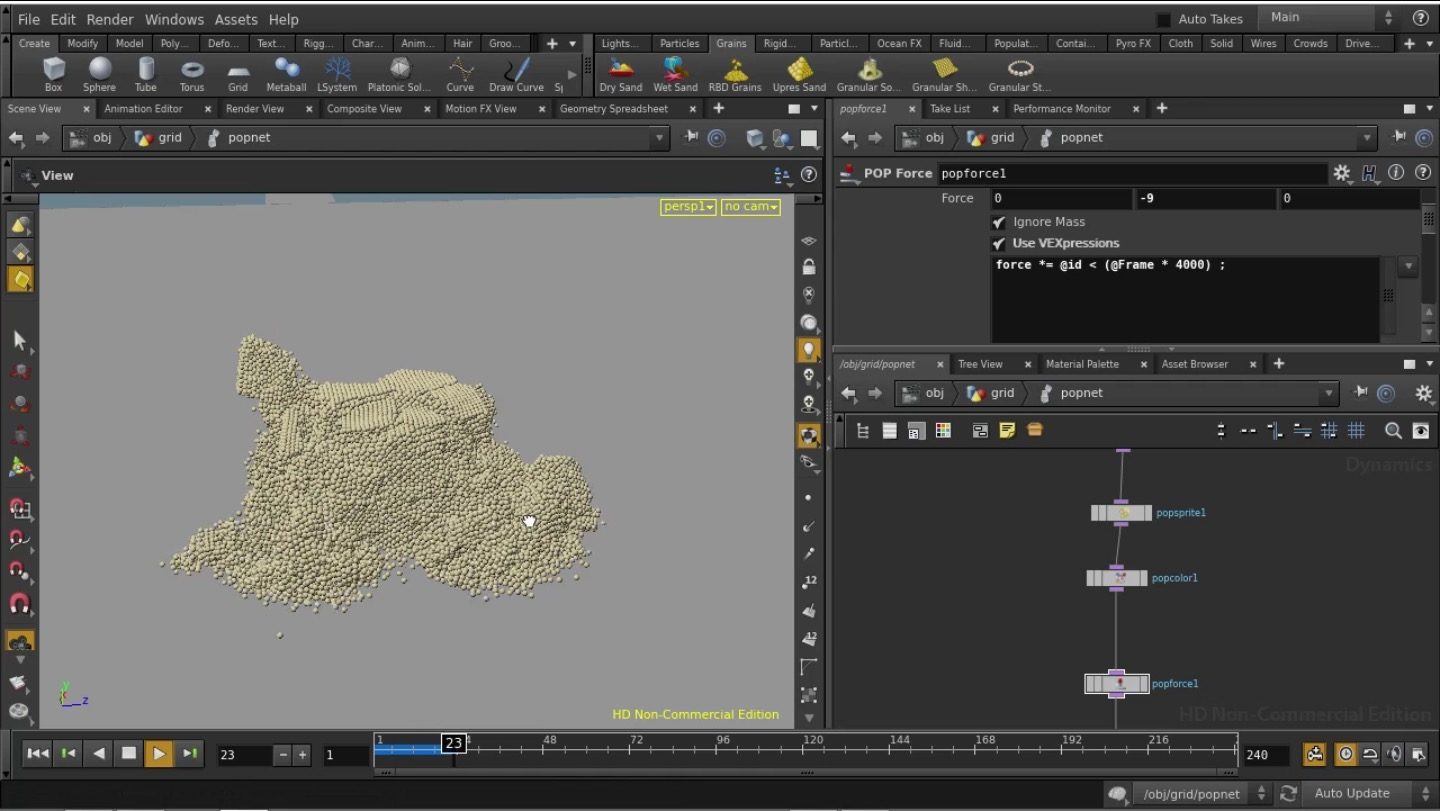The width and height of the screenshot is (1440, 811).
Task: Expand the viewer path dropdown arrow
Action: 658,138
